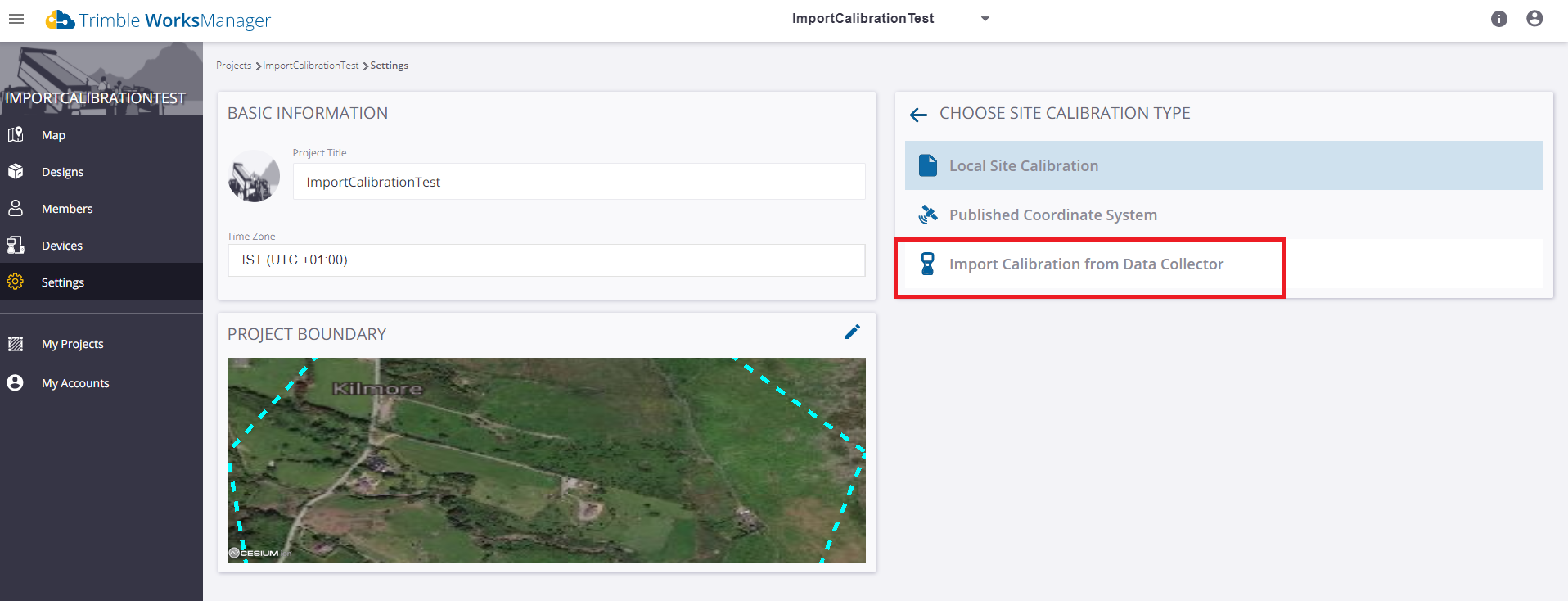Click the back arrow in calibration panel

pos(918,115)
